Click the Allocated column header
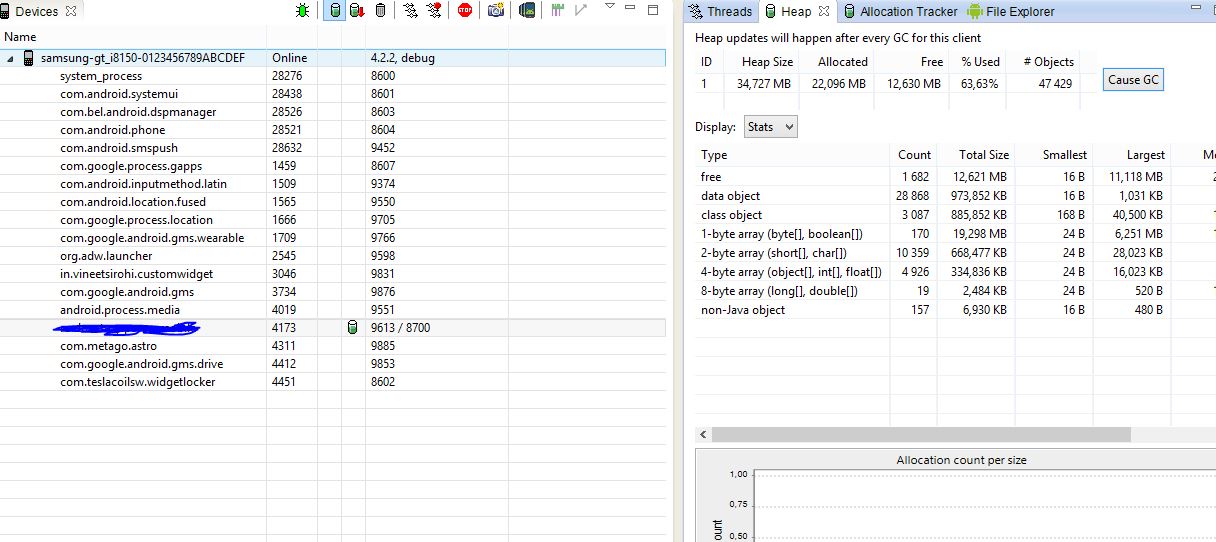 click(836, 62)
